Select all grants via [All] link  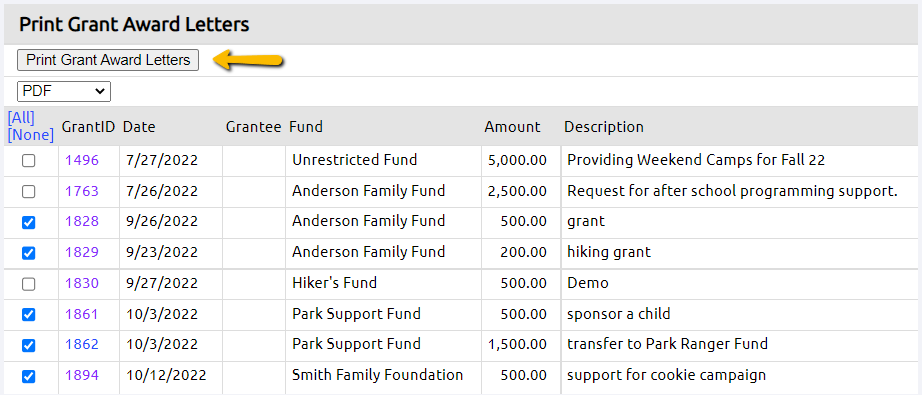(x=21, y=118)
